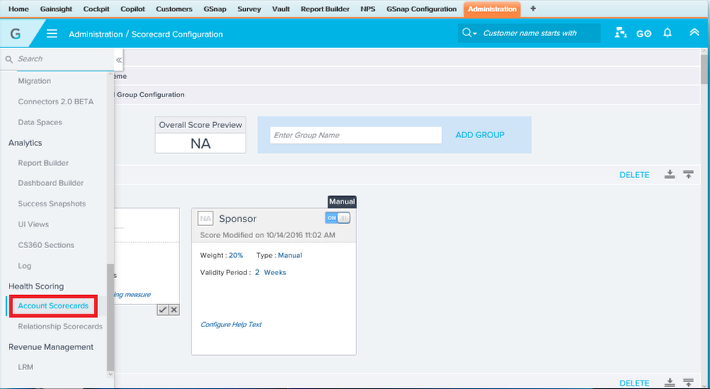Open the Report Builder tab

click(x=325, y=9)
